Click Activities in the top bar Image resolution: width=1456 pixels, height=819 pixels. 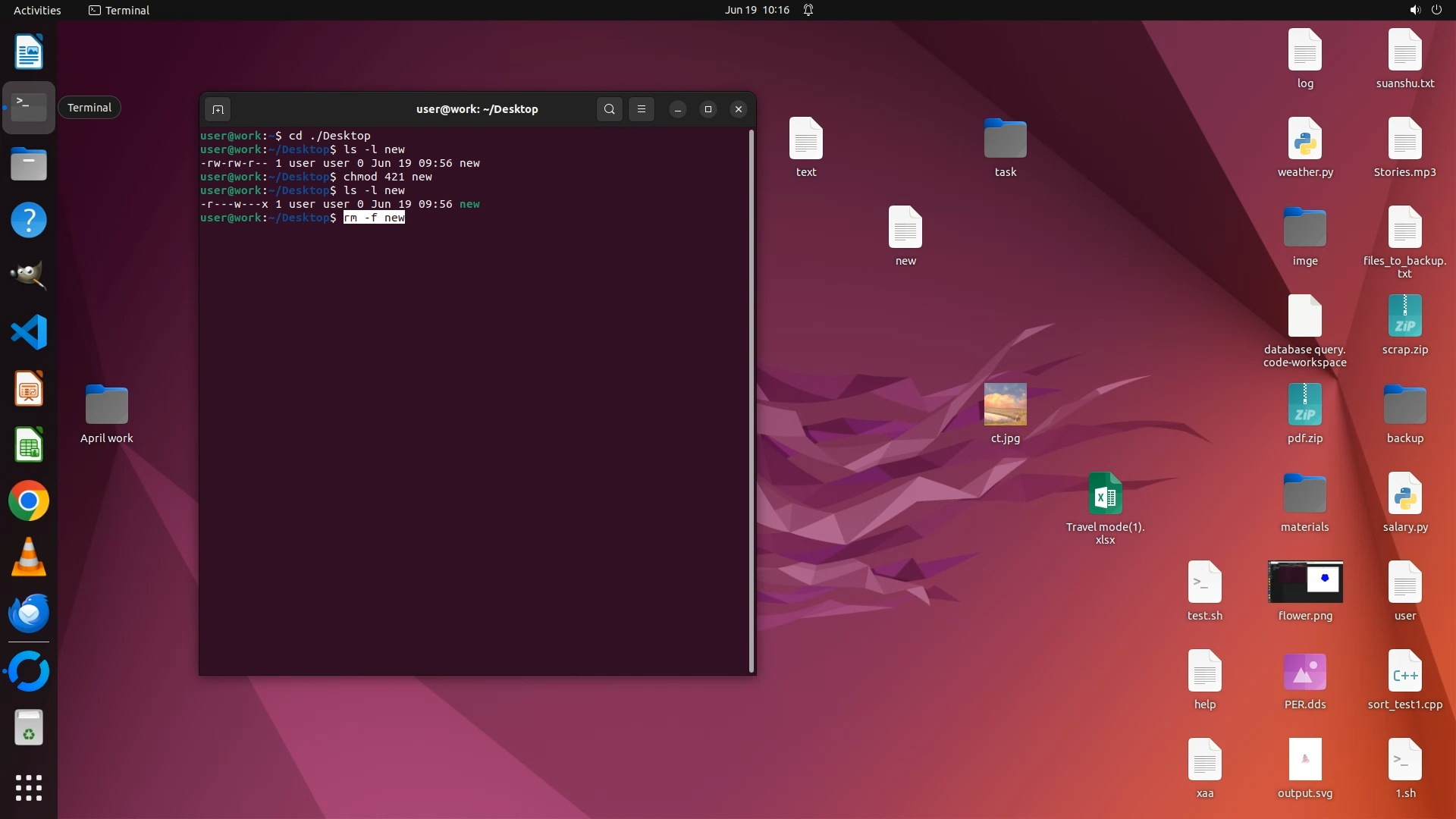37,10
